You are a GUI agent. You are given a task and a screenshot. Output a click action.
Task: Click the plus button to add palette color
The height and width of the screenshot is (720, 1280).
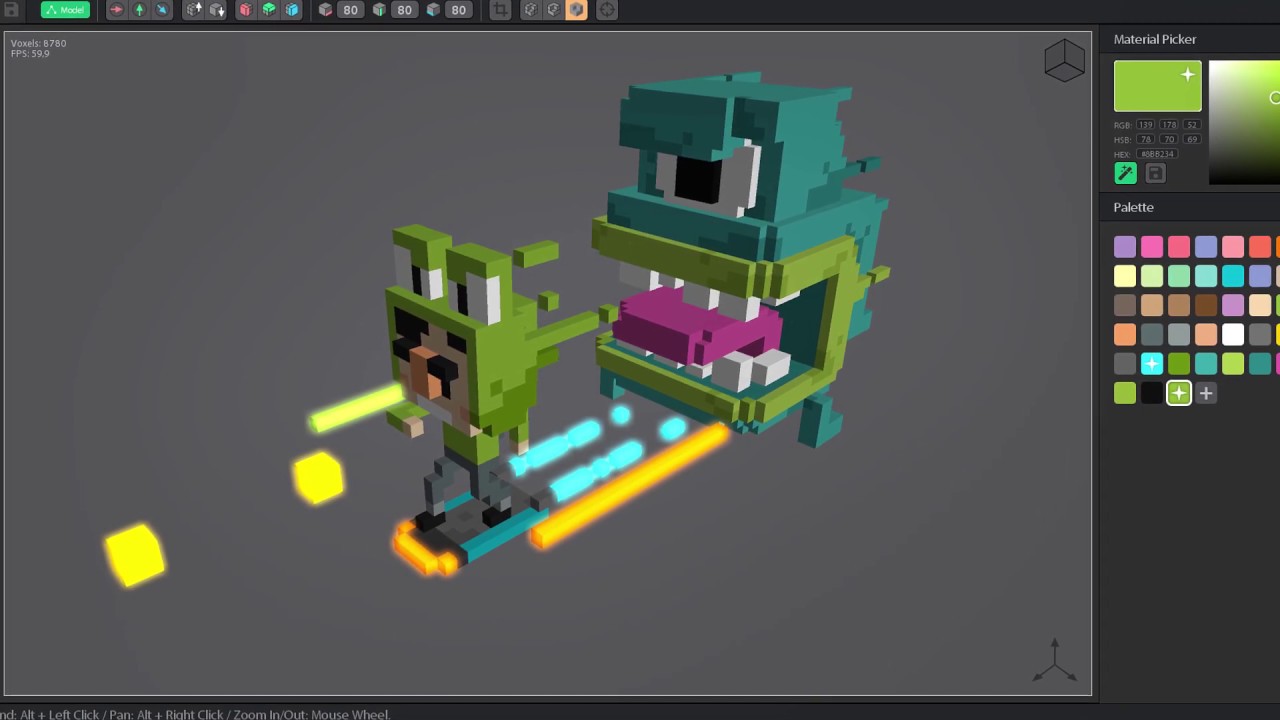[x=1206, y=393]
